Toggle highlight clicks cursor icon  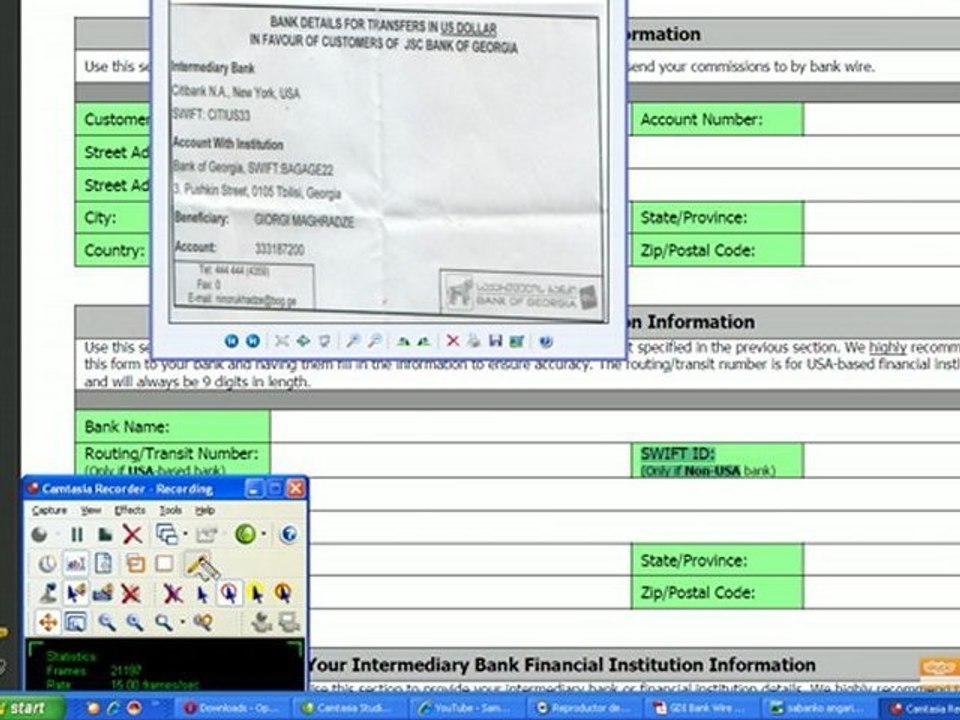(x=229, y=593)
